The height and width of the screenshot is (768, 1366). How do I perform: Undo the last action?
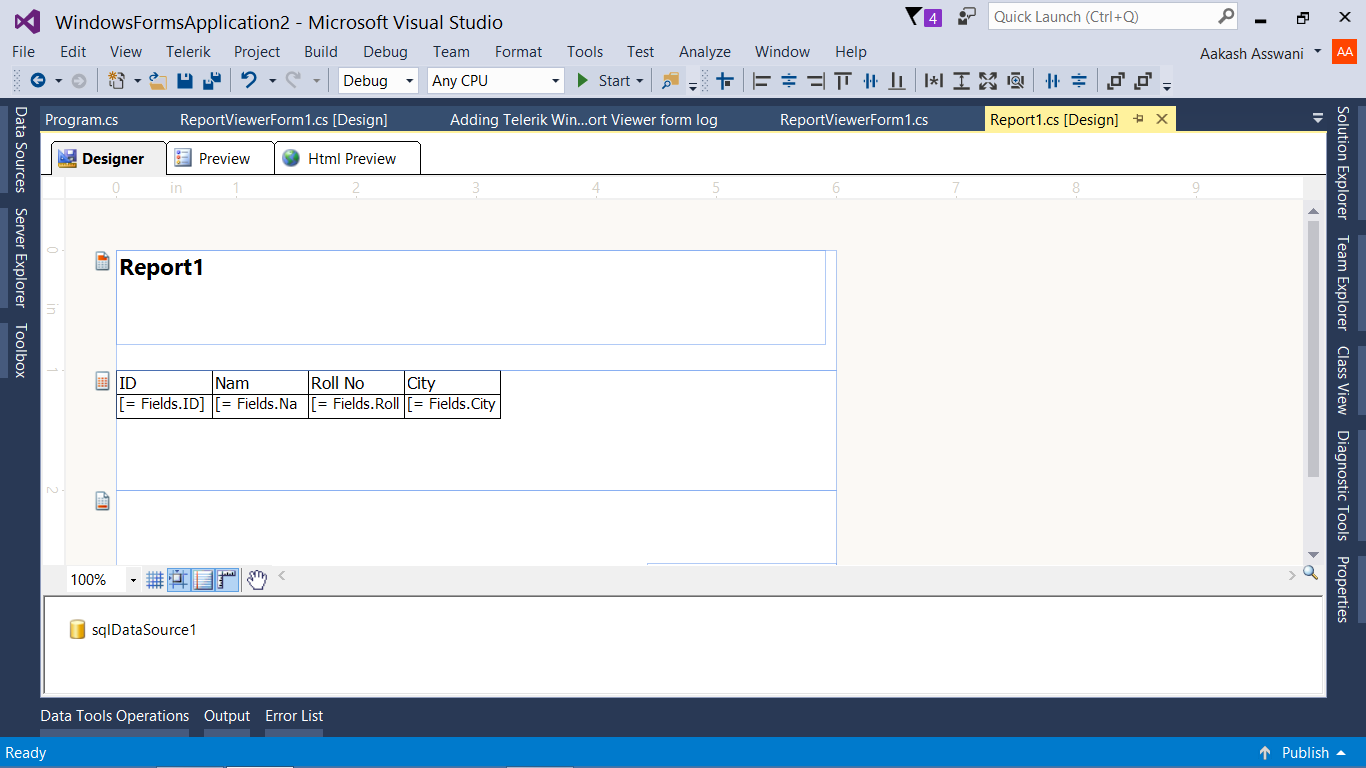249,81
